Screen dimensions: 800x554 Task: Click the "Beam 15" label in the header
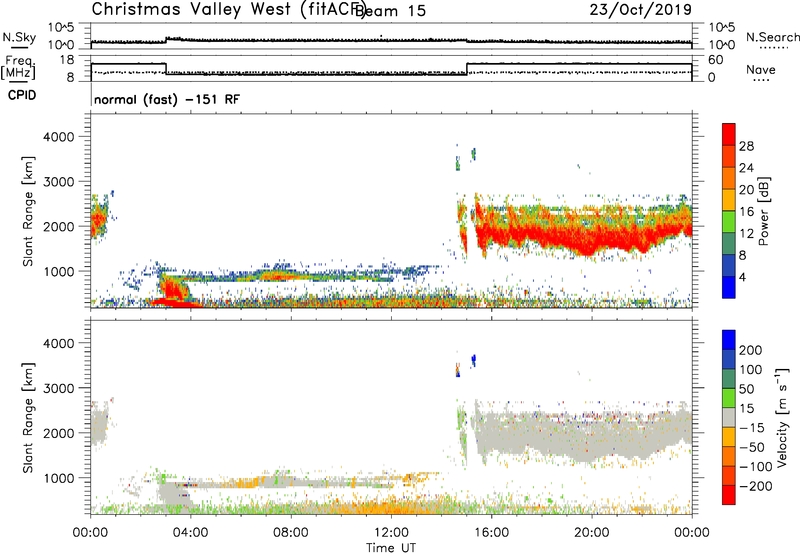point(391,11)
